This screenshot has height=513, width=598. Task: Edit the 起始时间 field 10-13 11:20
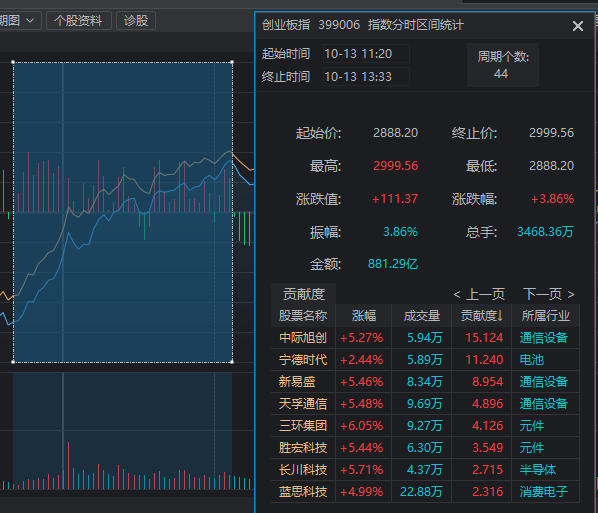[x=366, y=54]
